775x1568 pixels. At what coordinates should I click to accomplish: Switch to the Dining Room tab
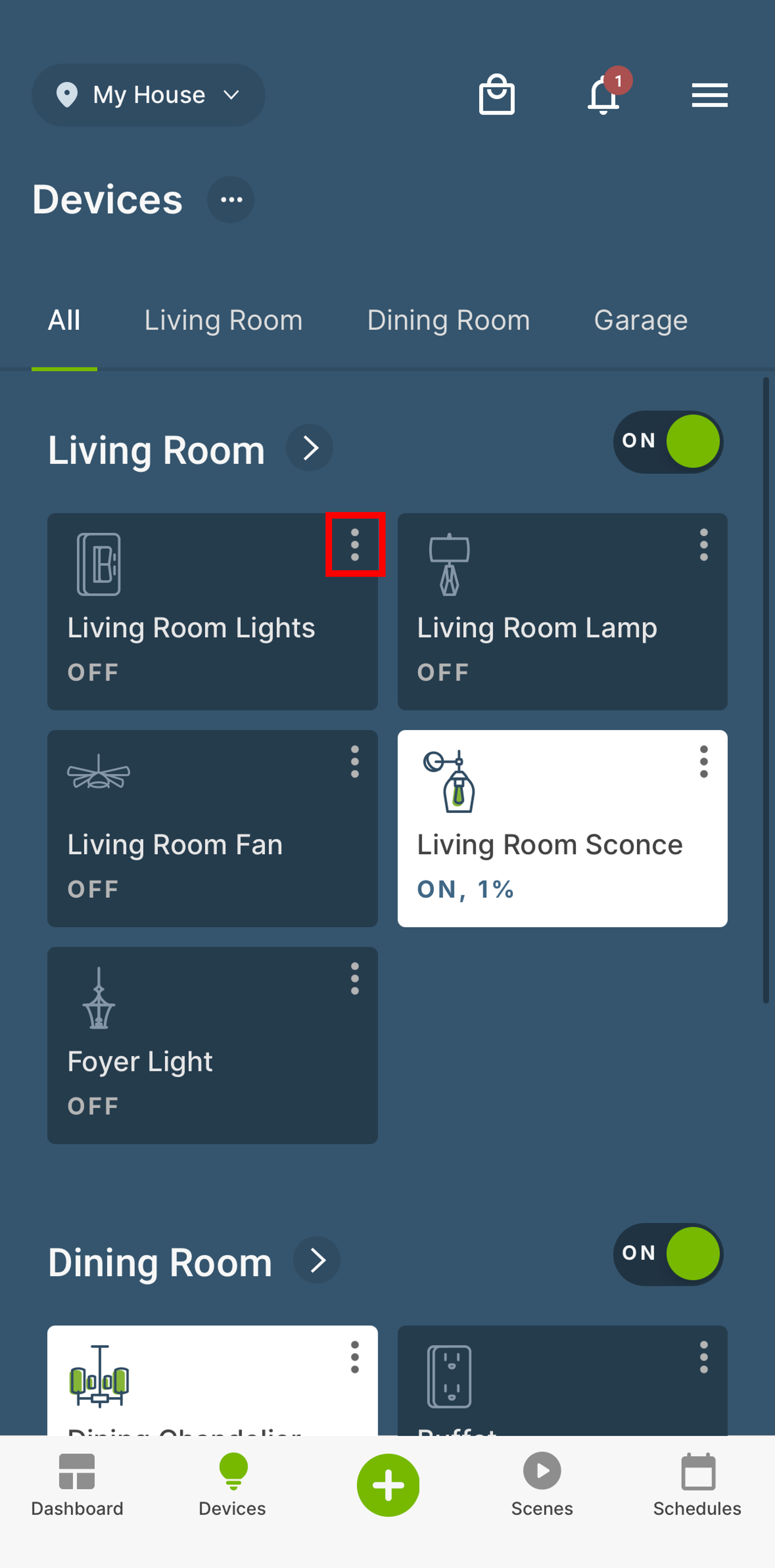[x=448, y=320]
